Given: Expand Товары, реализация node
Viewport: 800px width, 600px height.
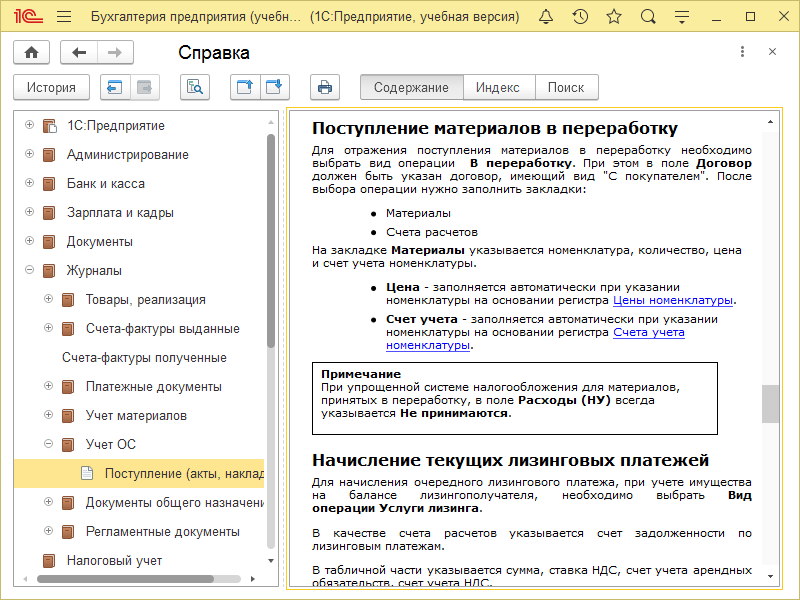Looking at the screenshot, I should click(48, 298).
